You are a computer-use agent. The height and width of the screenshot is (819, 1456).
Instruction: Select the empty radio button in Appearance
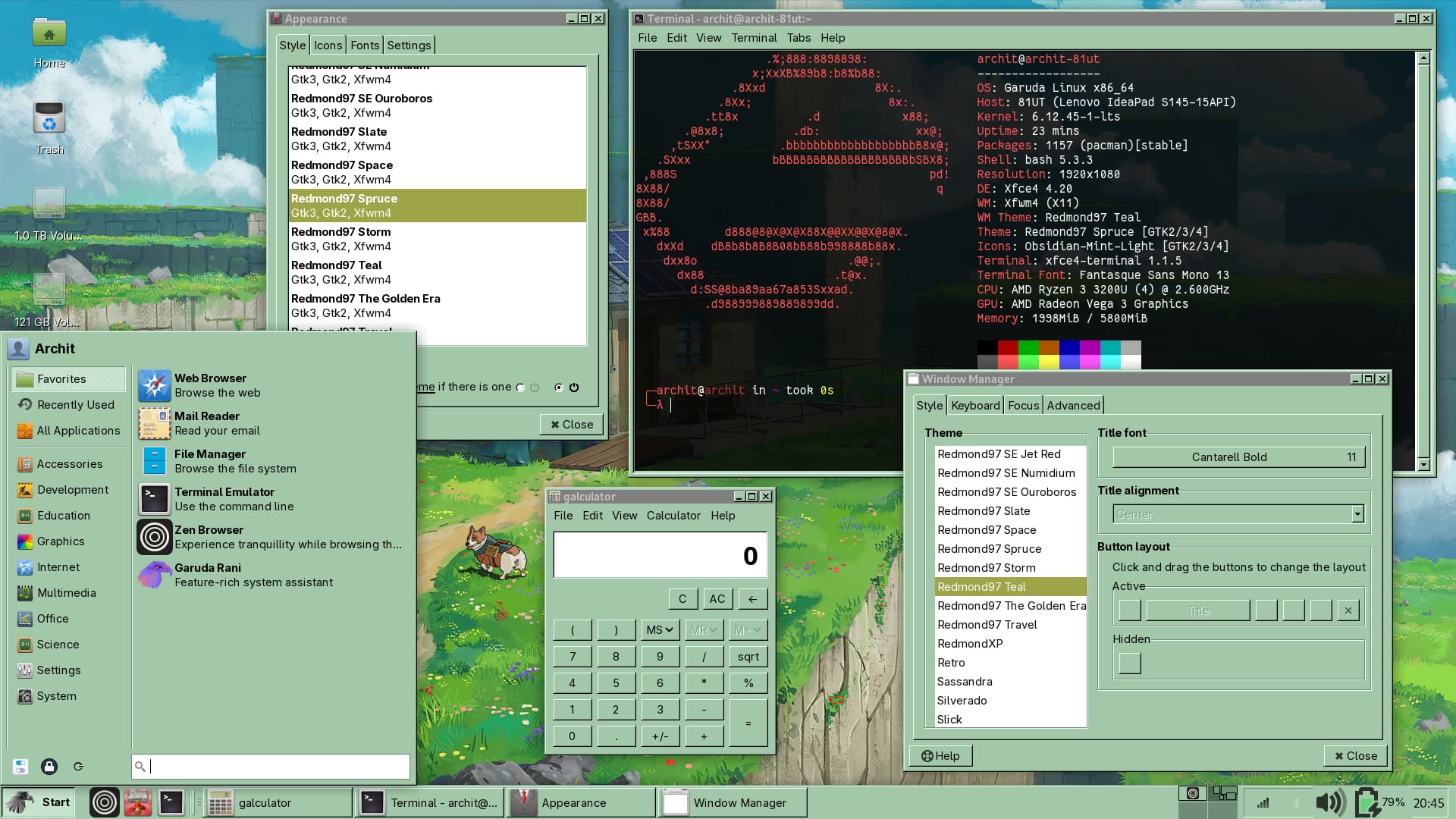520,388
